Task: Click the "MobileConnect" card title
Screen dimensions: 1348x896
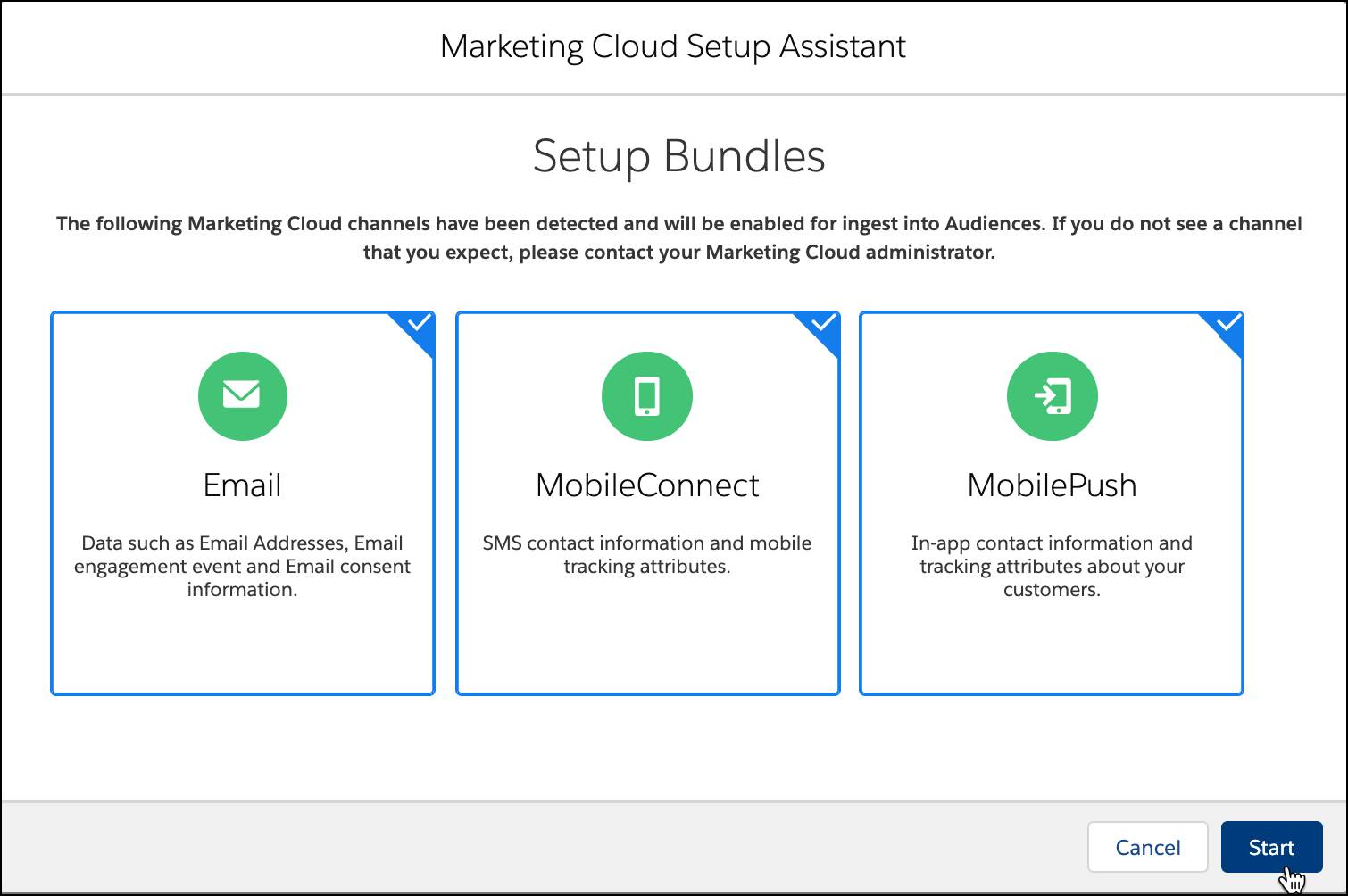Action: (647, 485)
